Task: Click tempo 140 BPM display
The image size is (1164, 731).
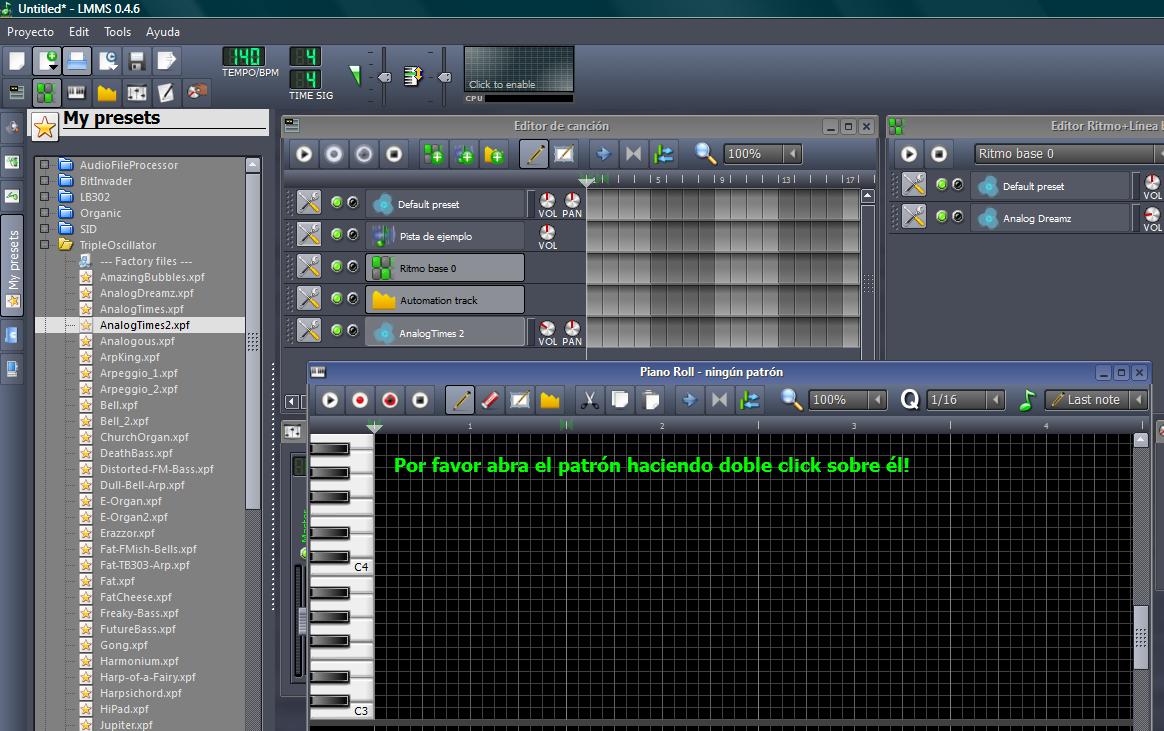Action: (x=243, y=56)
